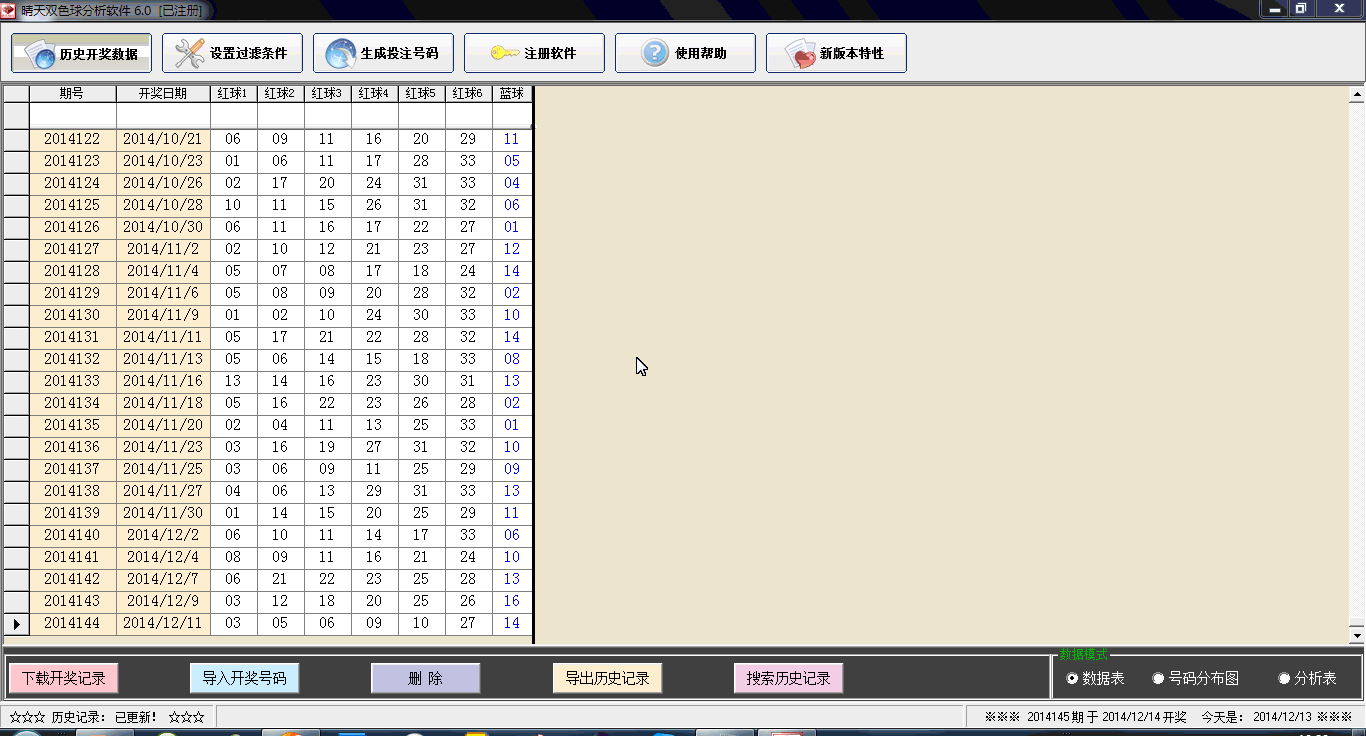
Task: Click the current row arrow indicator for 2014144
Action: 16,623
